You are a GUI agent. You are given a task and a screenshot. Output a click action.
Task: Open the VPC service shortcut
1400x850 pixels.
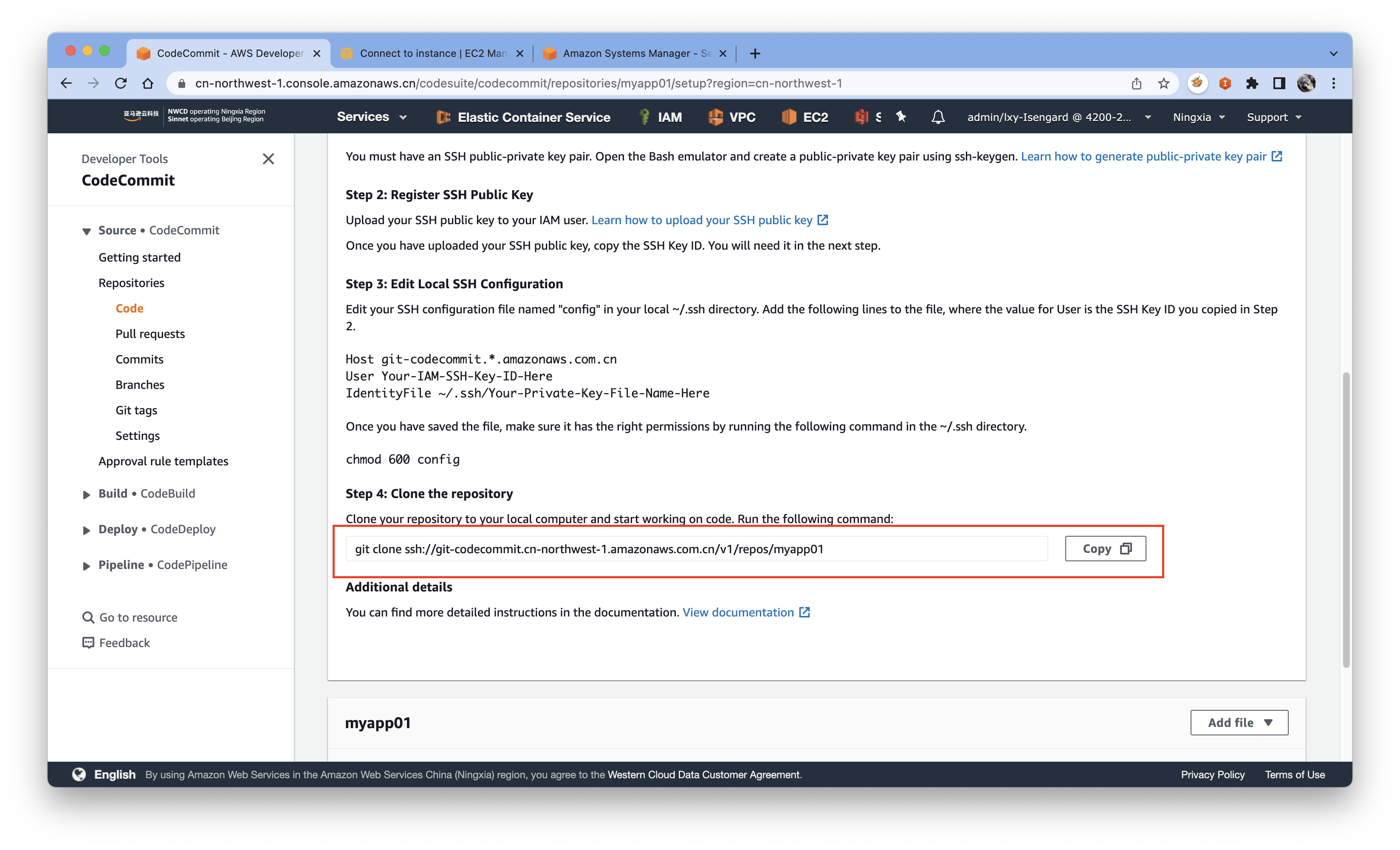coord(731,117)
